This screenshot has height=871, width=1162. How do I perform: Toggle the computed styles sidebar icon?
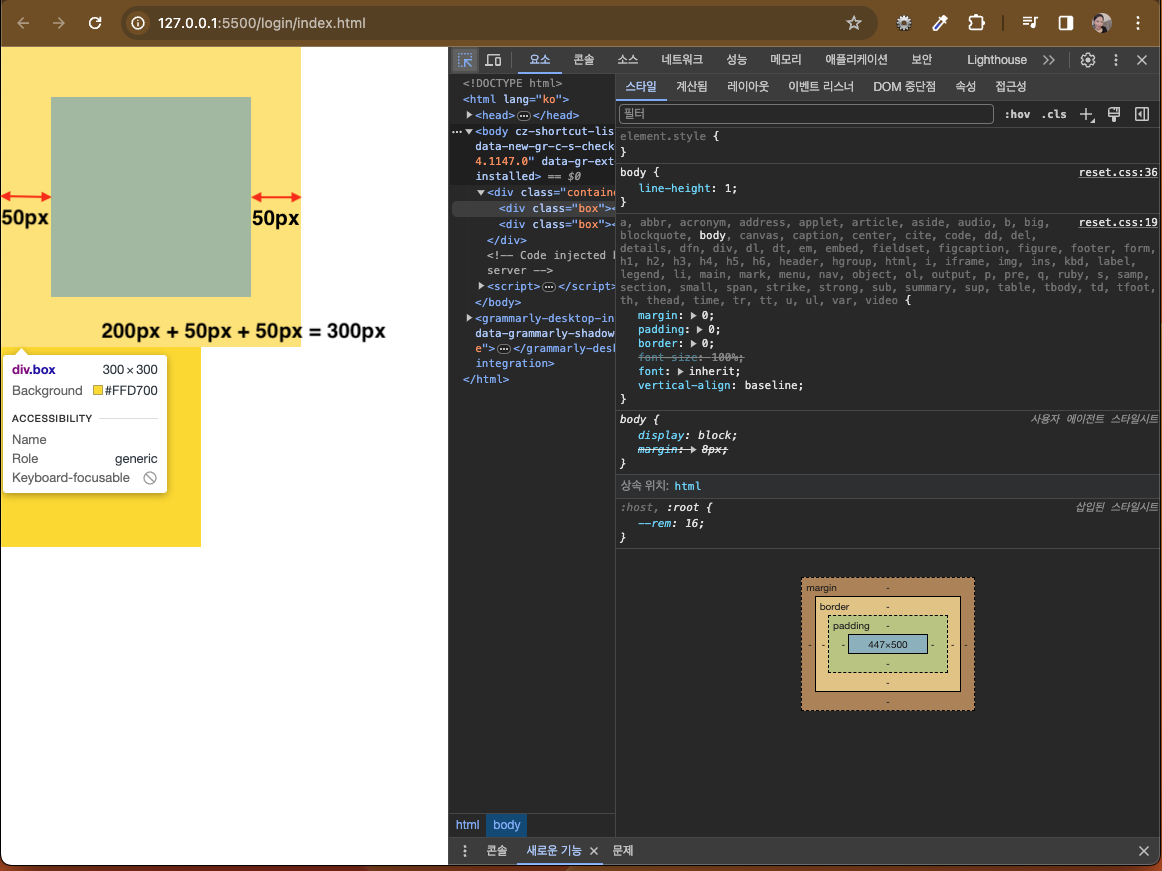click(1142, 113)
